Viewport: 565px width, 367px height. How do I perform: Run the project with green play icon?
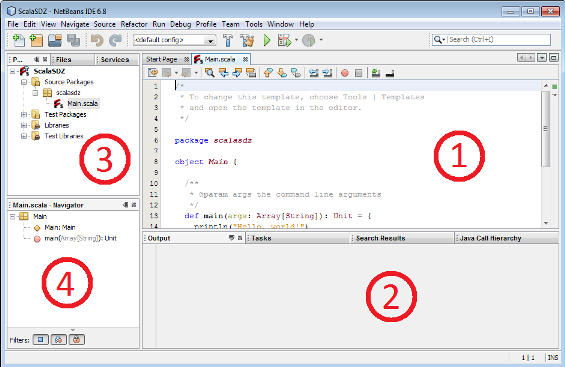coord(267,40)
